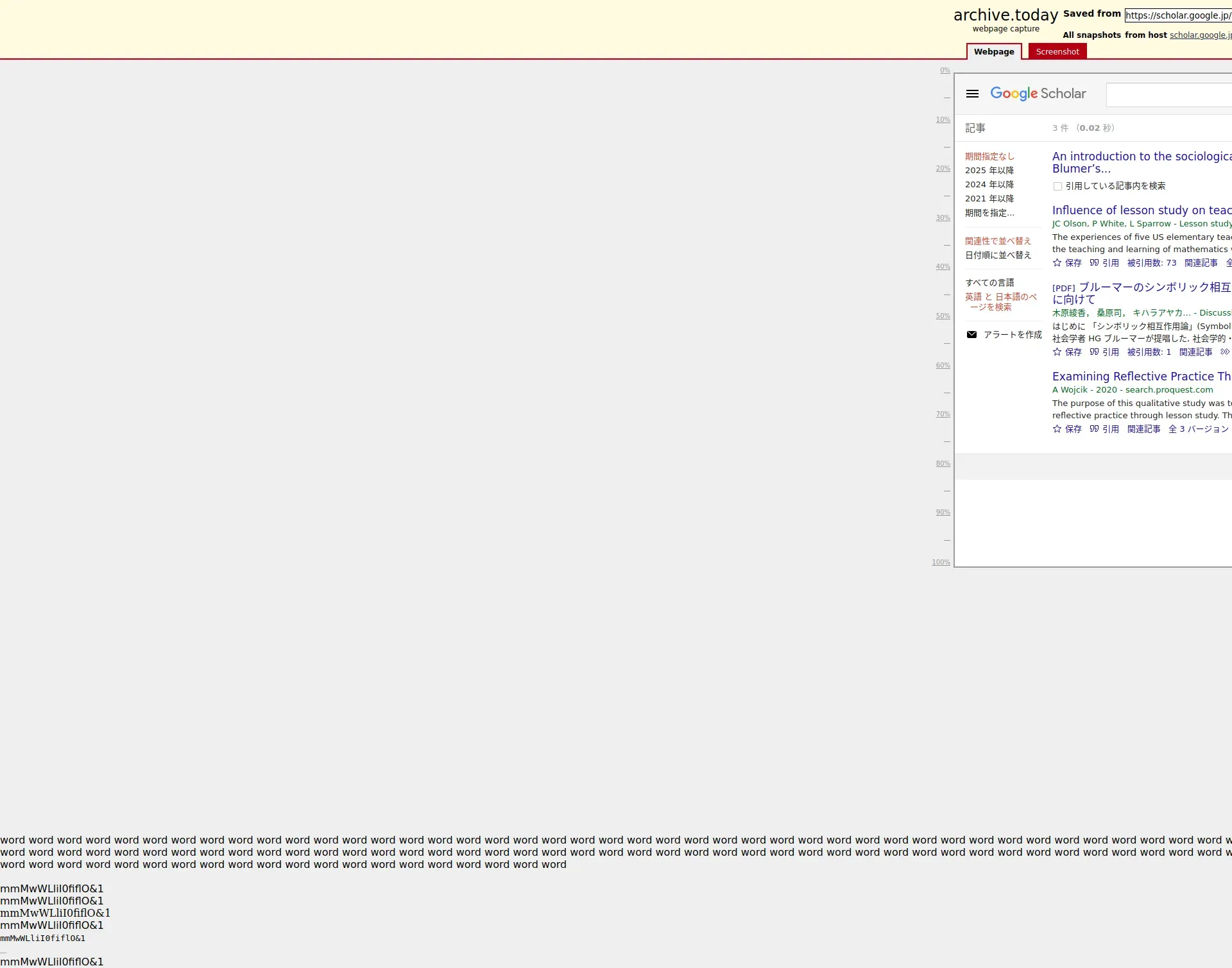The width and height of the screenshot is (1232, 968).
Task: Select the 2025年以降 date filter
Action: click(x=989, y=171)
